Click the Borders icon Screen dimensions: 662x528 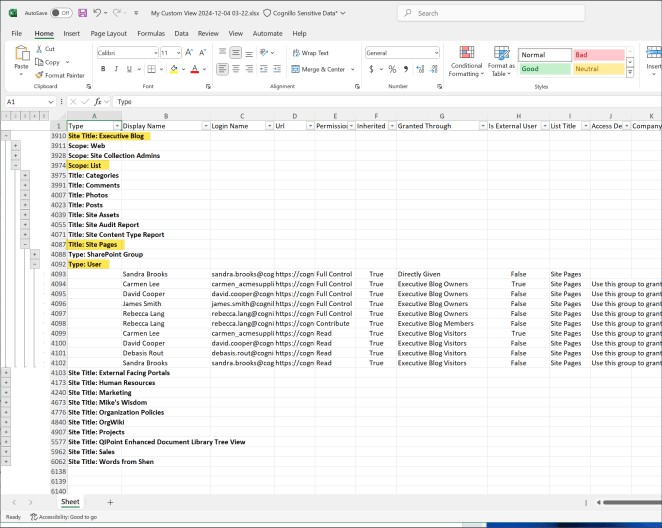point(152,69)
